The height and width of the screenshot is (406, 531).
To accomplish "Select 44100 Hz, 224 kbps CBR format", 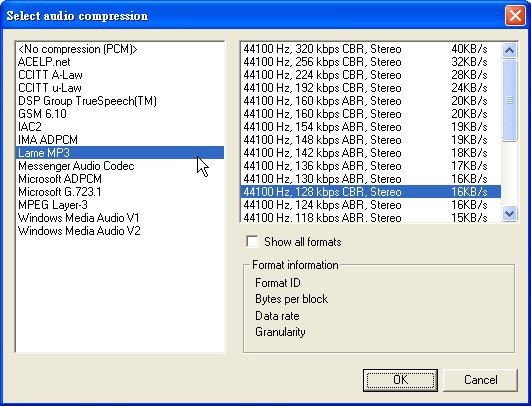I will [371, 75].
